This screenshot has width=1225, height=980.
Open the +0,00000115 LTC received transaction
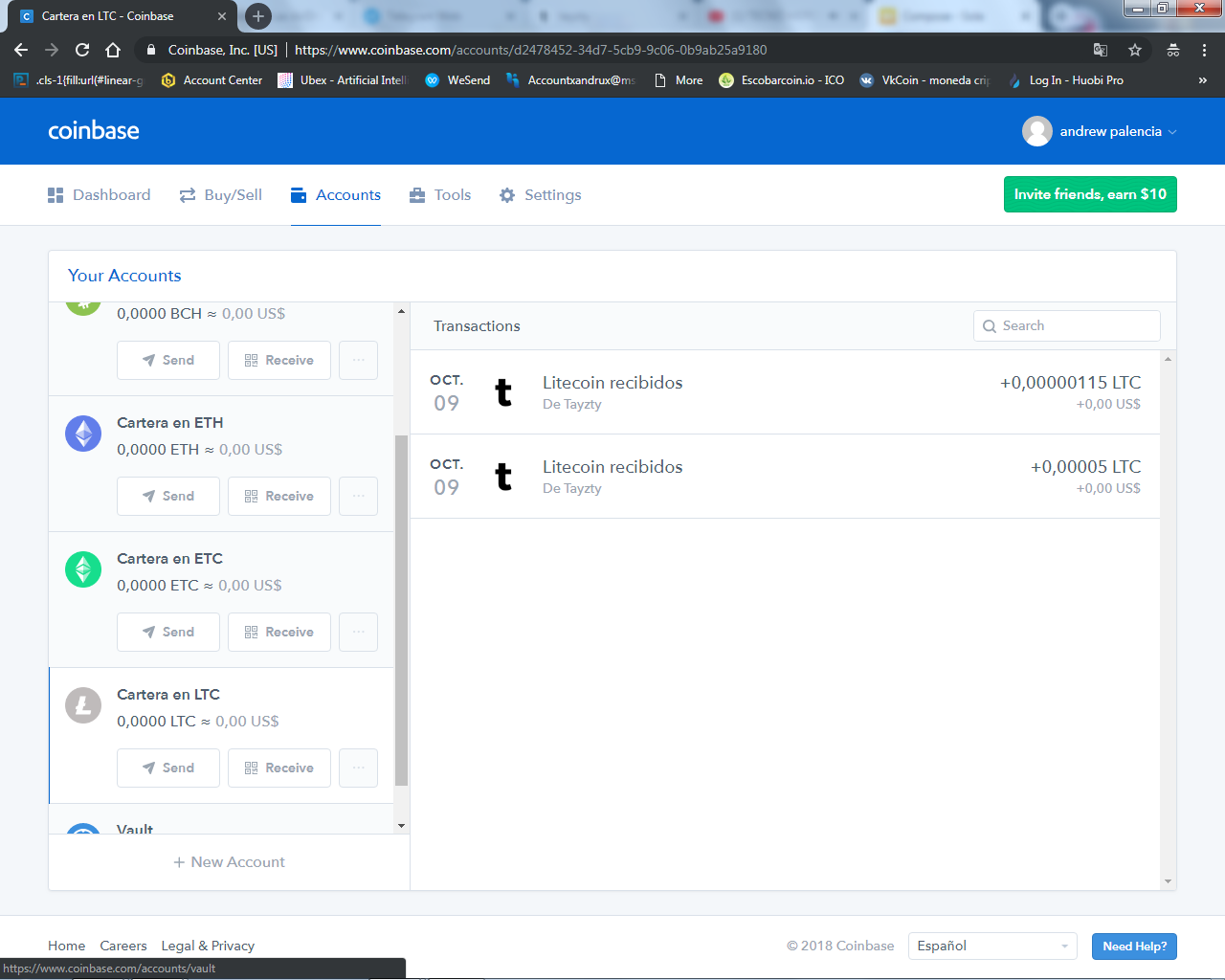coord(786,392)
